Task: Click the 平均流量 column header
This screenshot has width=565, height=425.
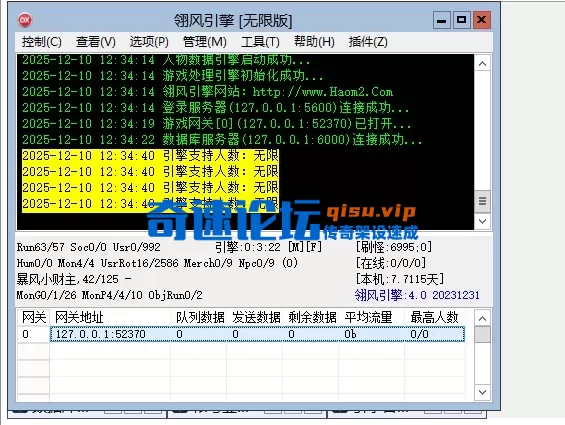Action: tap(372, 318)
